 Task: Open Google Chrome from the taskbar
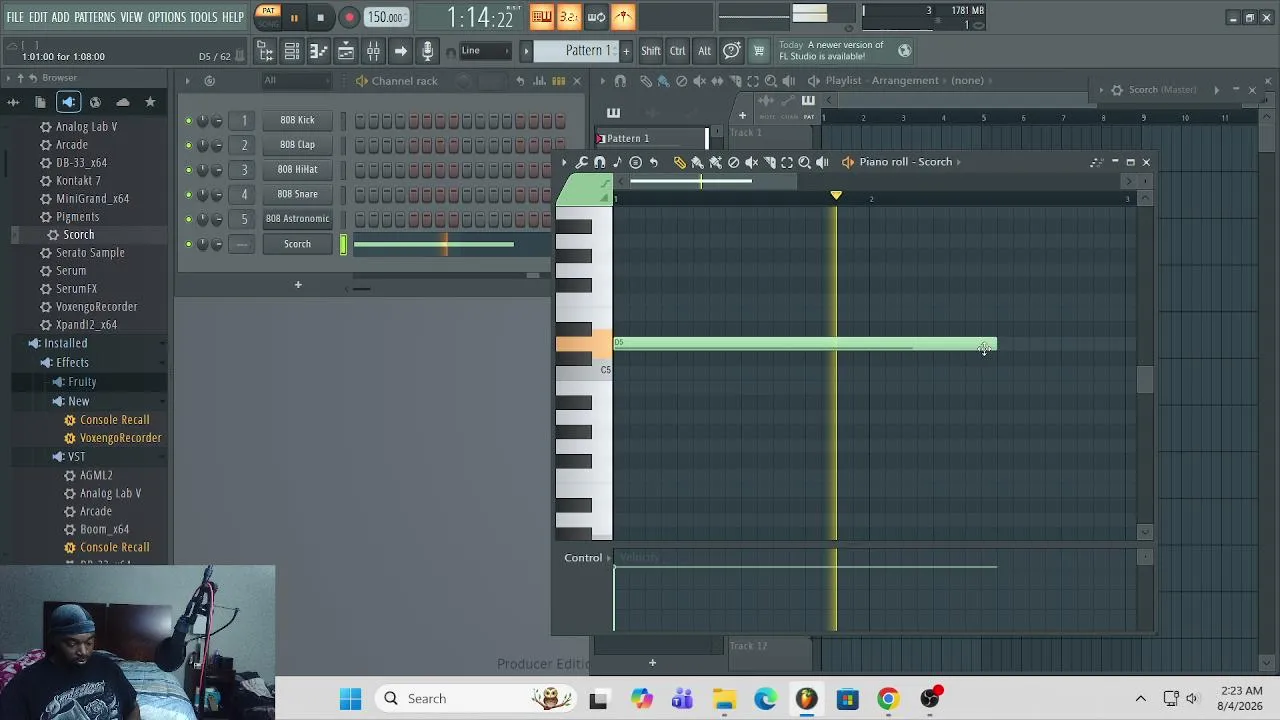click(x=888, y=699)
